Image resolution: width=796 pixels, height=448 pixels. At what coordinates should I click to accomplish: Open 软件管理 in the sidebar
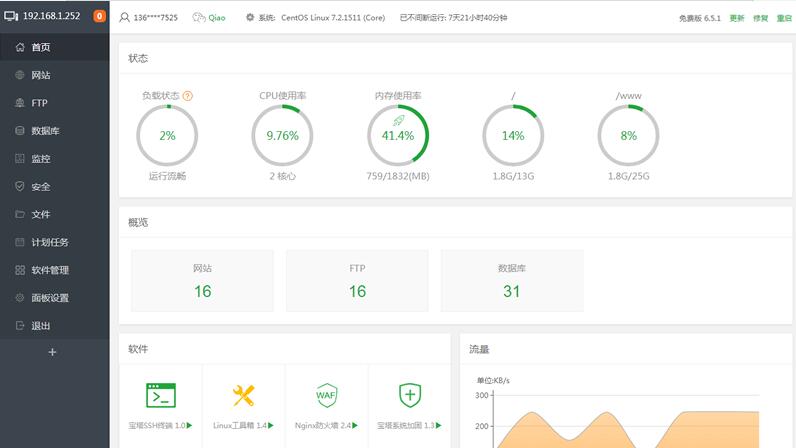[x=50, y=270]
